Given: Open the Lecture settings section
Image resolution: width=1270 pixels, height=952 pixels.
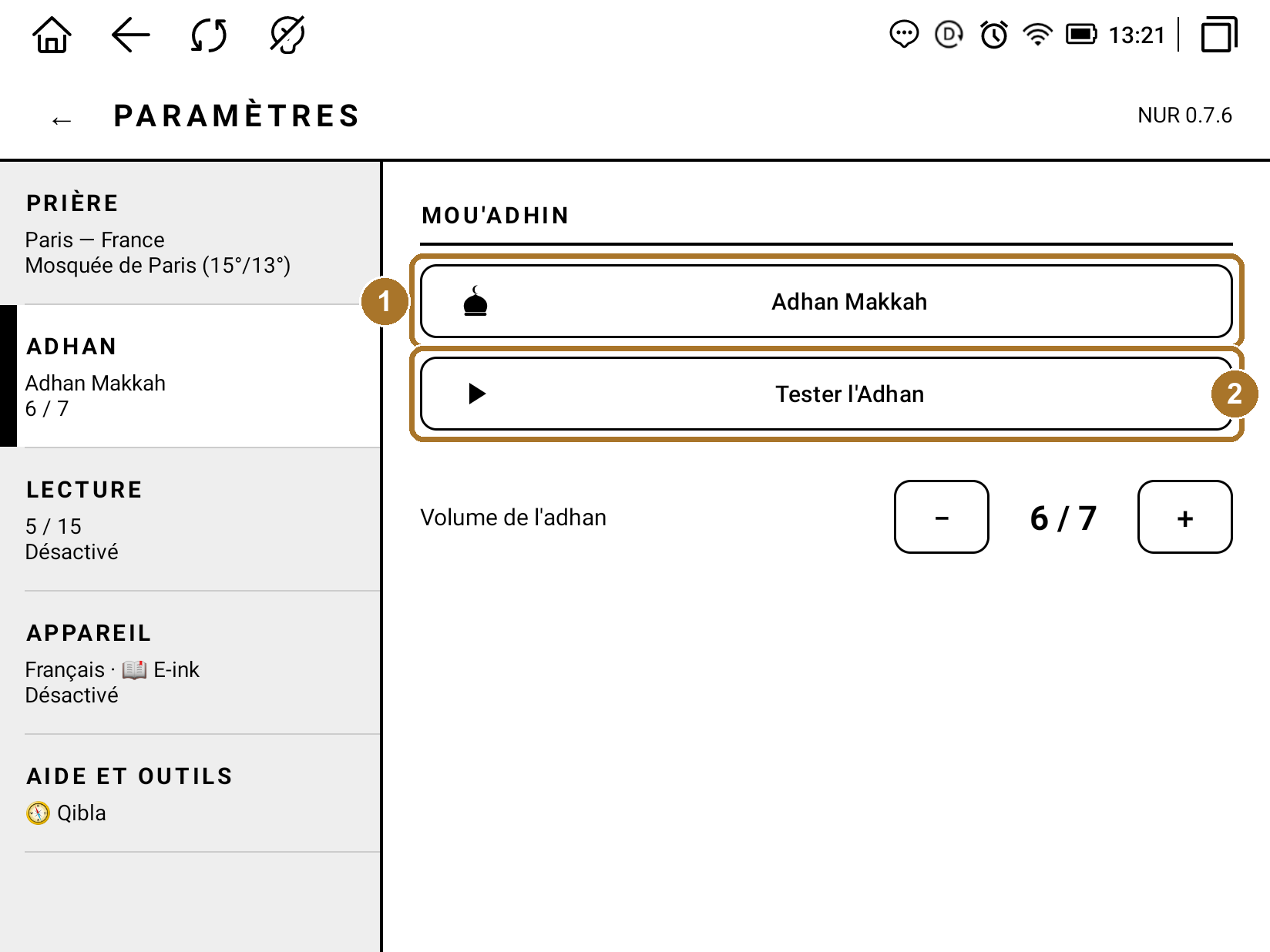Looking at the screenshot, I should pos(190,519).
